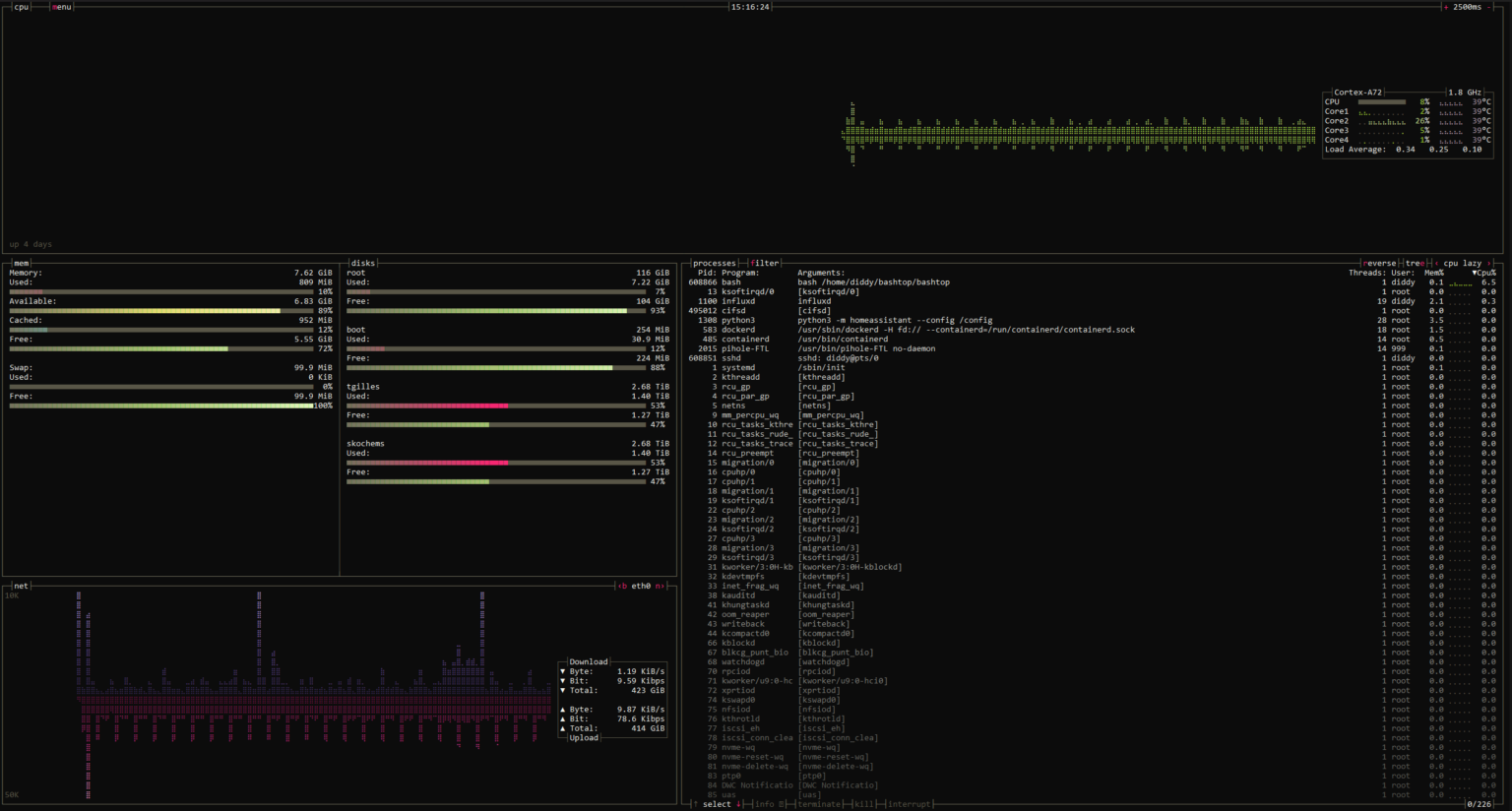The width and height of the screenshot is (1512, 811).
Task: Click the up arrow next to select
Action: click(695, 804)
